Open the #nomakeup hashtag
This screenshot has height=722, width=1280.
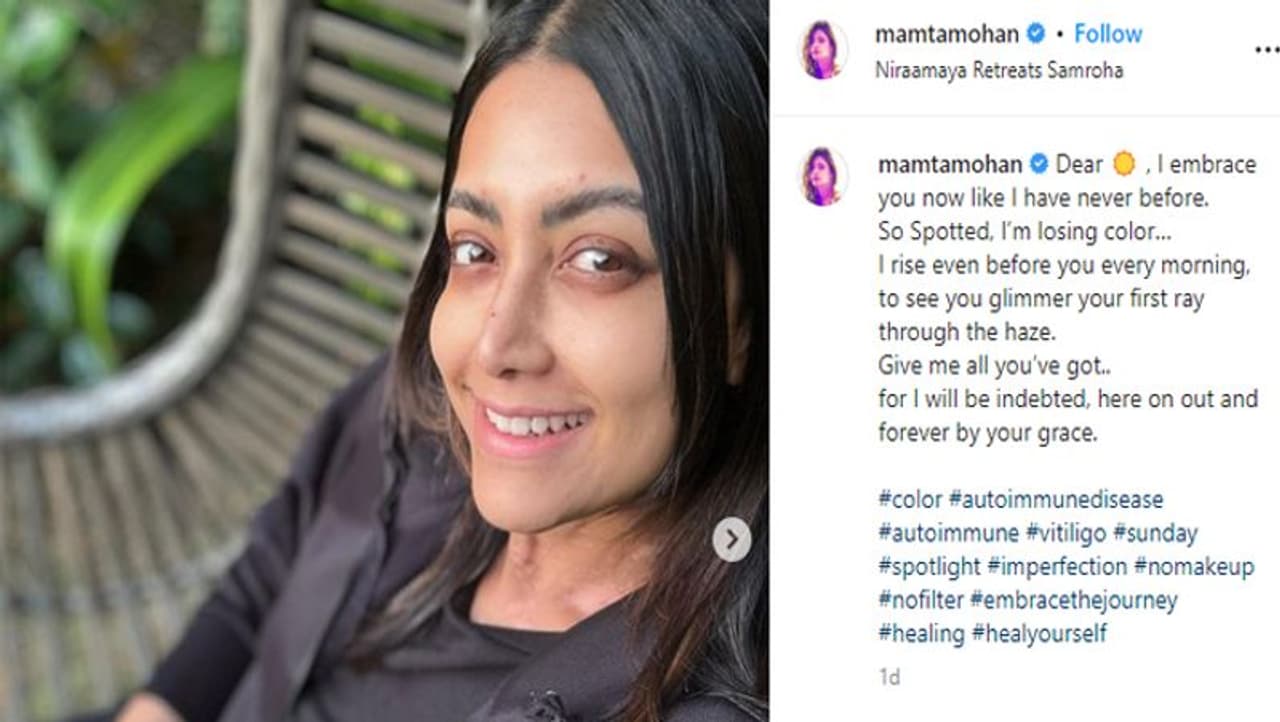pos(1194,567)
